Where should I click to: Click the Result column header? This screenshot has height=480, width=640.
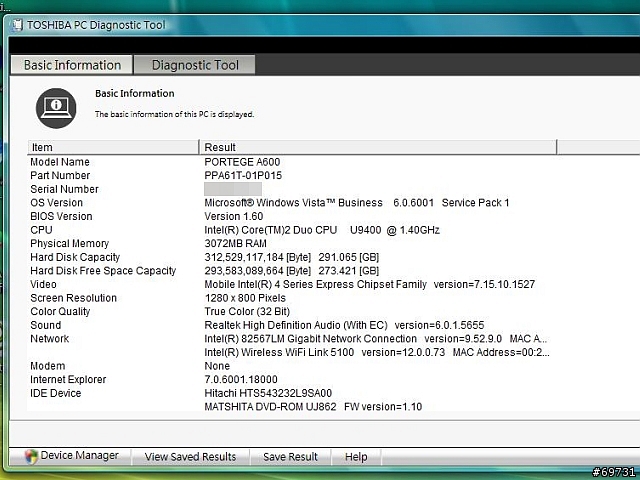(378, 147)
